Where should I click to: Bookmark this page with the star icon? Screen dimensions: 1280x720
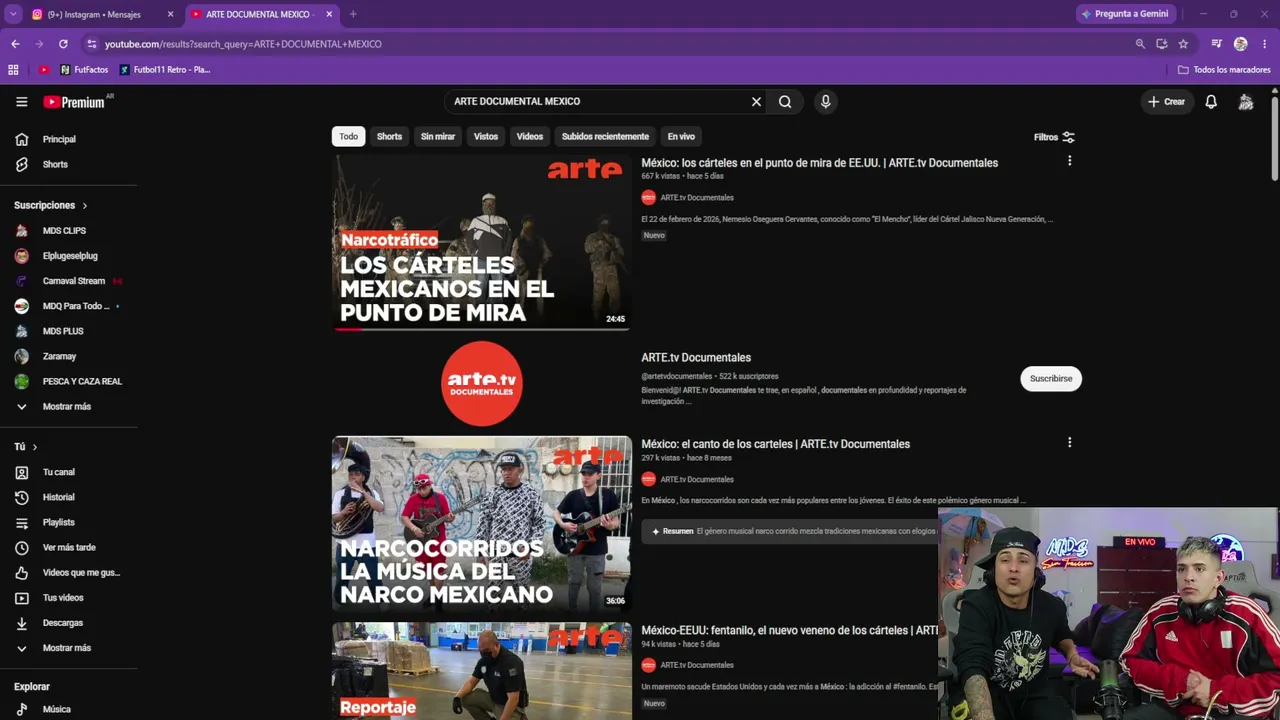click(x=1183, y=44)
